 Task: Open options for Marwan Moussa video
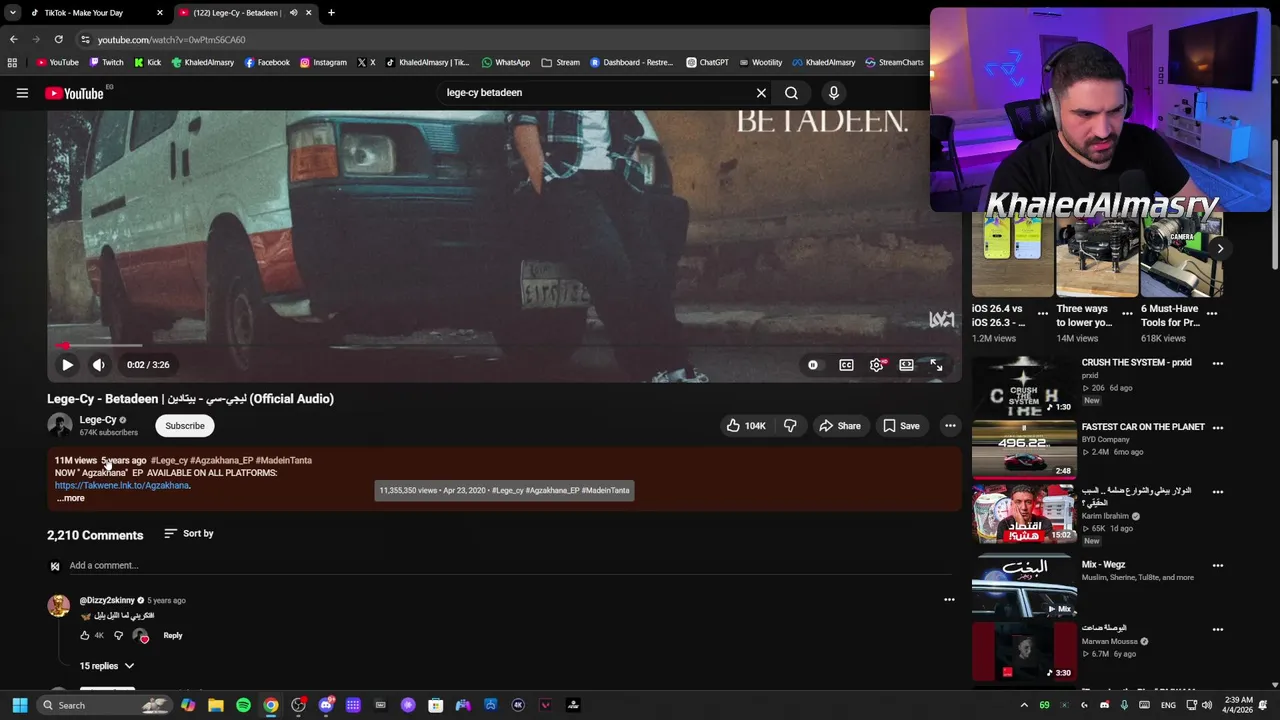(1218, 629)
